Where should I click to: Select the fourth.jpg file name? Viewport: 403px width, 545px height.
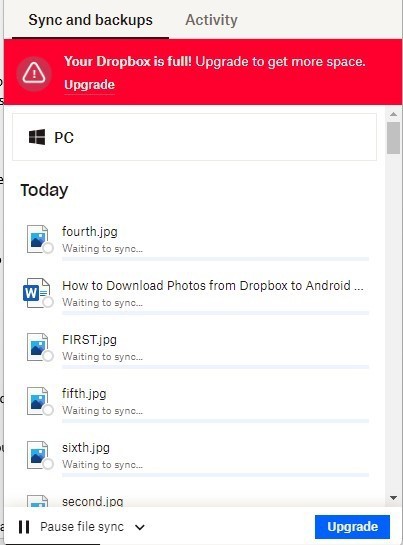pyautogui.click(x=90, y=231)
